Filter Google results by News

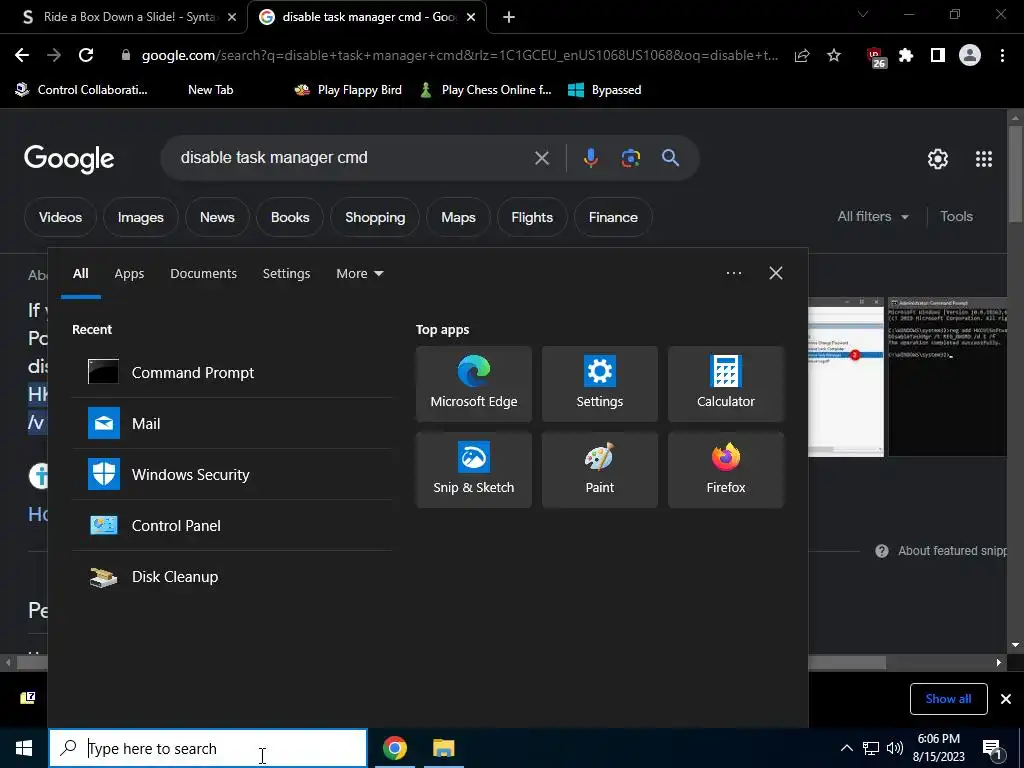(217, 217)
